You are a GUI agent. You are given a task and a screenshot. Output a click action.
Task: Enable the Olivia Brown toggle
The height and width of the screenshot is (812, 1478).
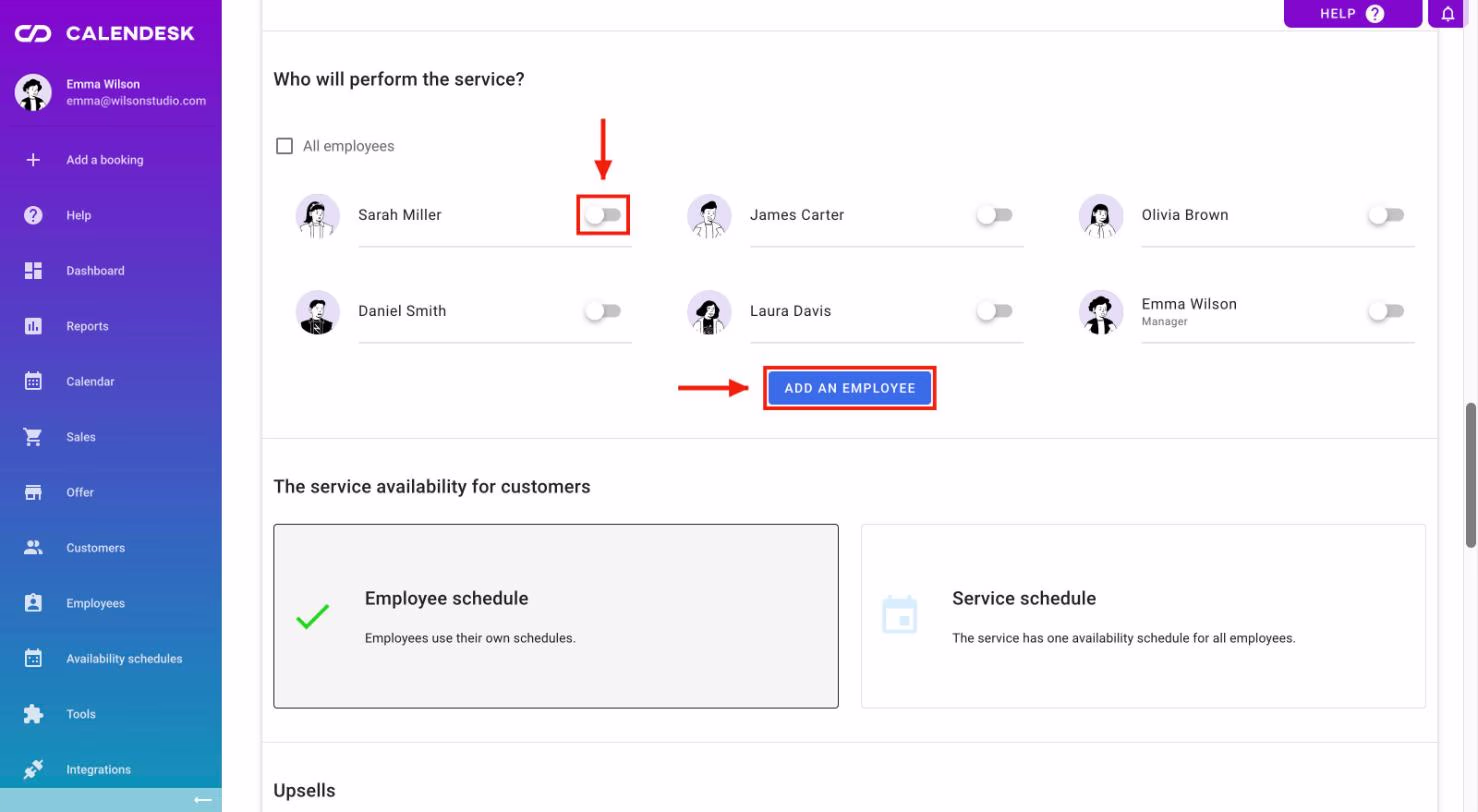click(1386, 215)
